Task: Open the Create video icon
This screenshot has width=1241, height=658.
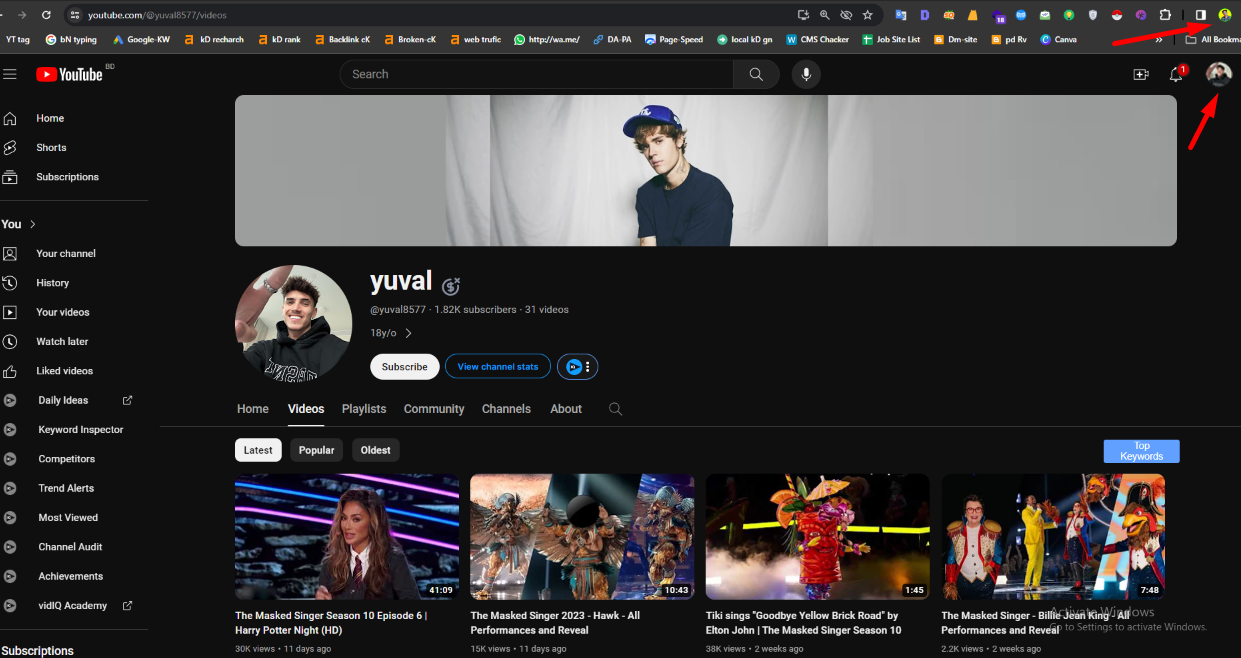Action: [x=1140, y=74]
